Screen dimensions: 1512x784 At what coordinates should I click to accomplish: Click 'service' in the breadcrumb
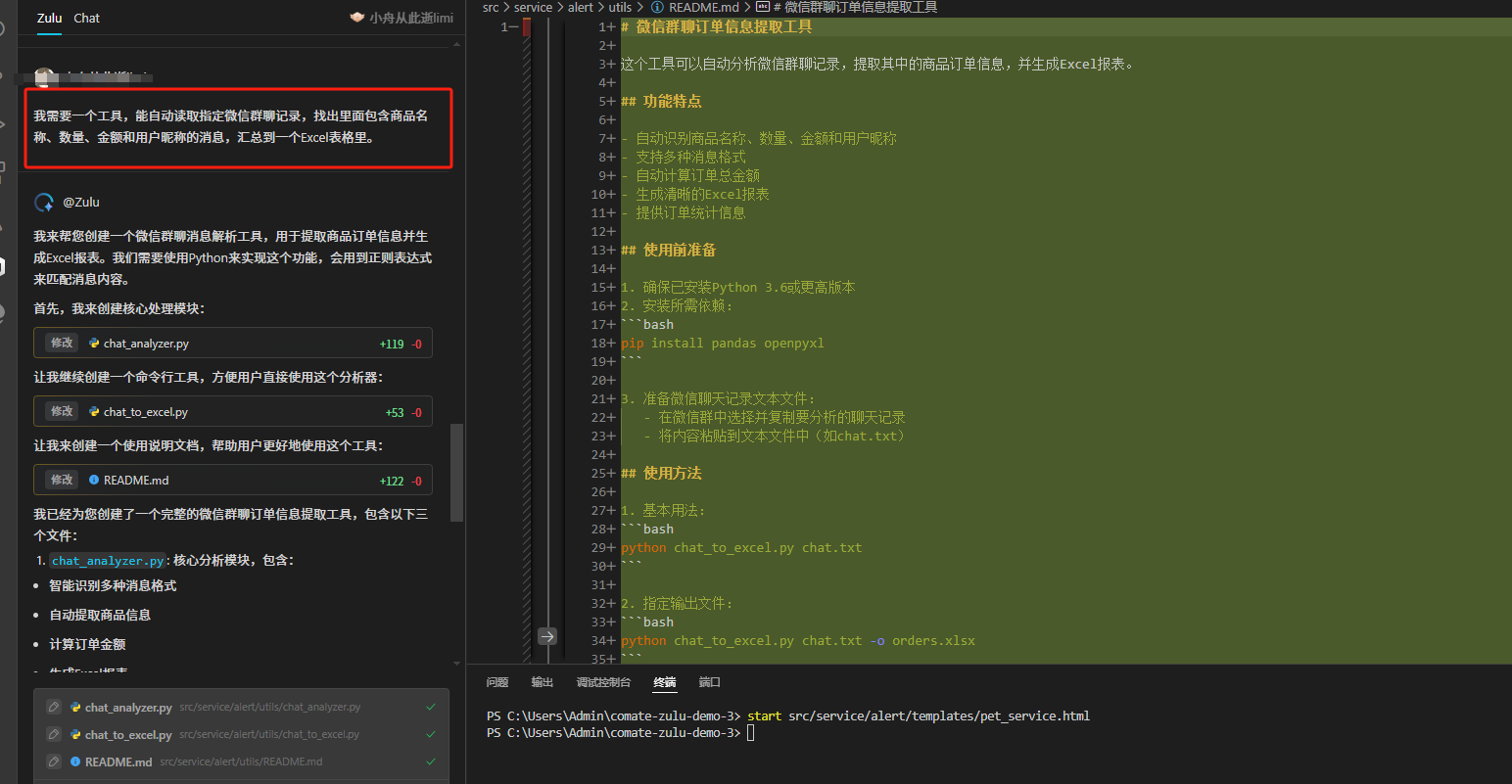533,7
